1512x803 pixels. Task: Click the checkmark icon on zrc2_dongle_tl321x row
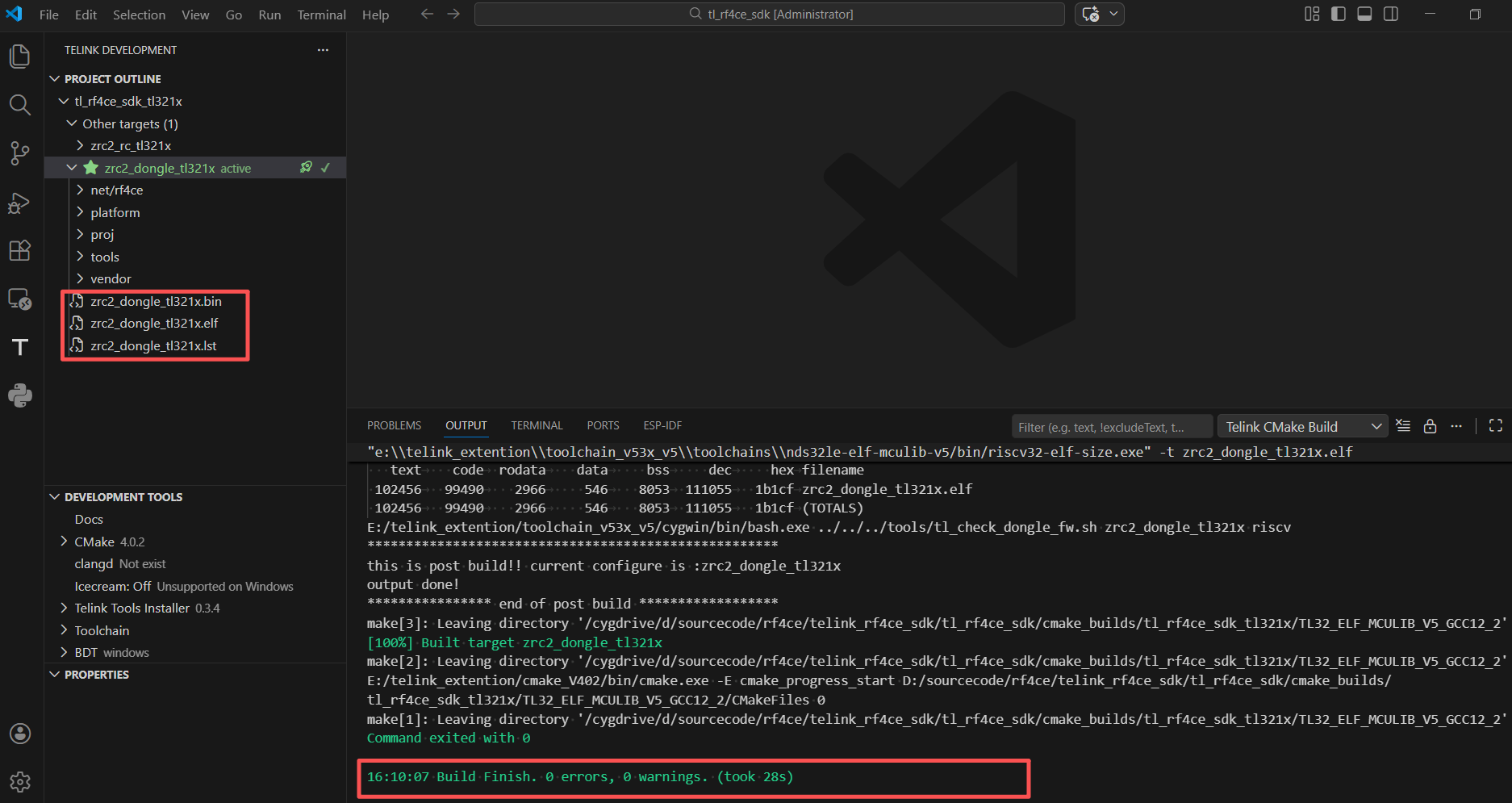point(325,168)
